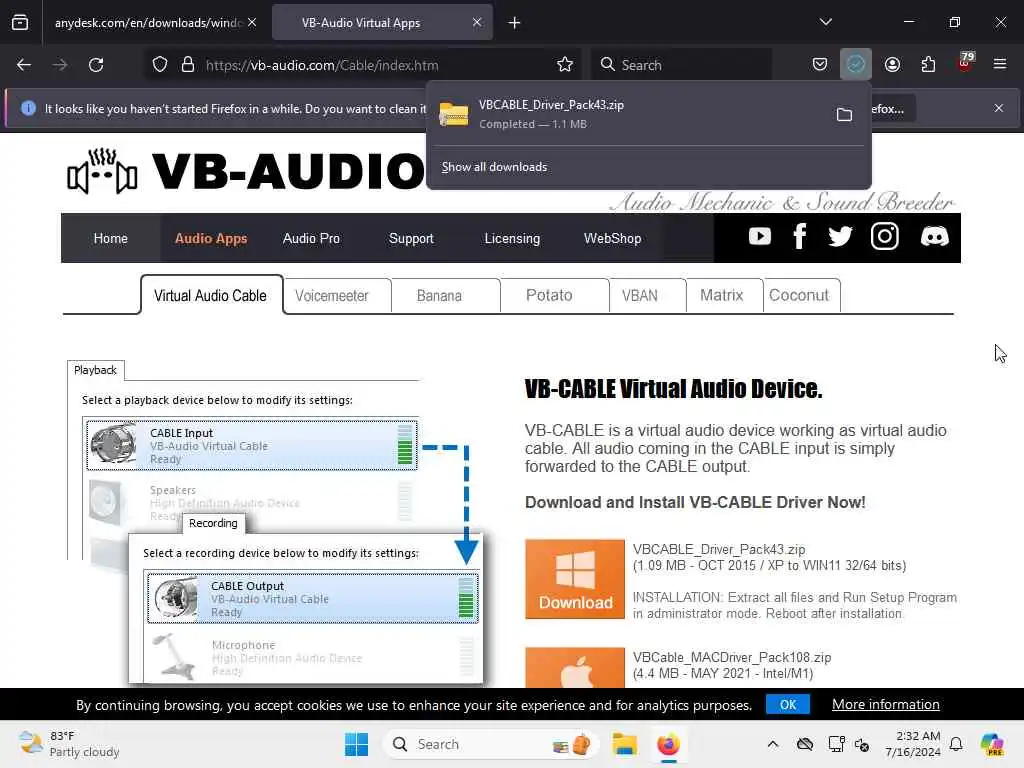Open the Firefox View icon in the tab strip
Screen dimensions: 1024x768
click(x=20, y=22)
